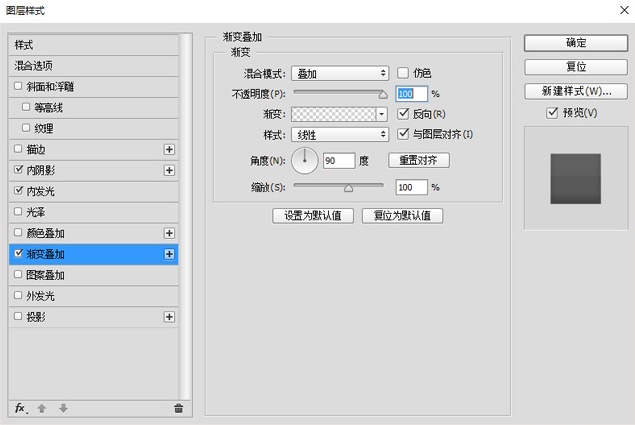Screen dimensions: 635x425
Task: Enable the 外发光 checkbox
Action: (18, 295)
